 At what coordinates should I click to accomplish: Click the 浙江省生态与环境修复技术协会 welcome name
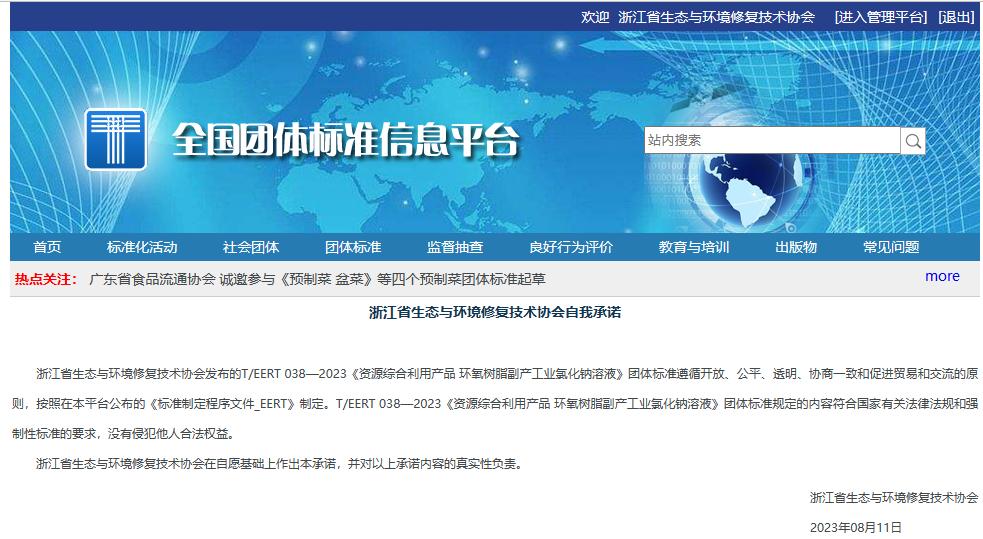click(x=717, y=18)
